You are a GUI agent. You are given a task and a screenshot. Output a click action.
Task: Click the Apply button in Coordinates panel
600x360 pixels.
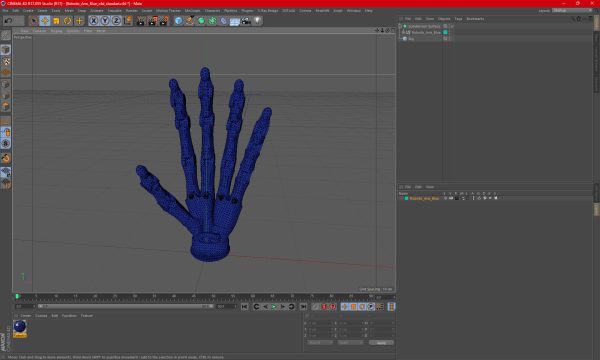(x=381, y=343)
